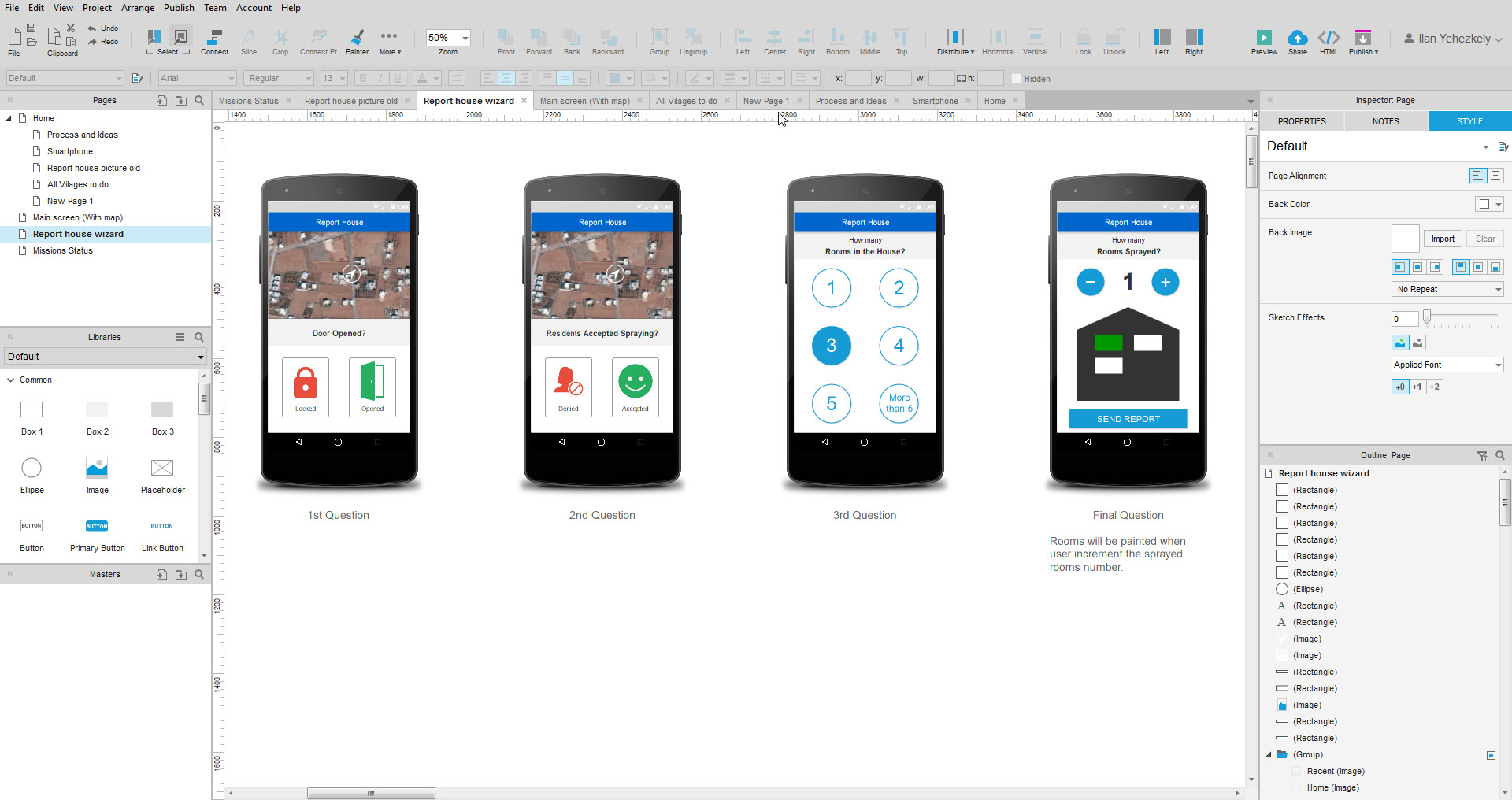Select the Placeholder widget in library
Screen dimensions: 1512x800
pyautogui.click(x=162, y=476)
